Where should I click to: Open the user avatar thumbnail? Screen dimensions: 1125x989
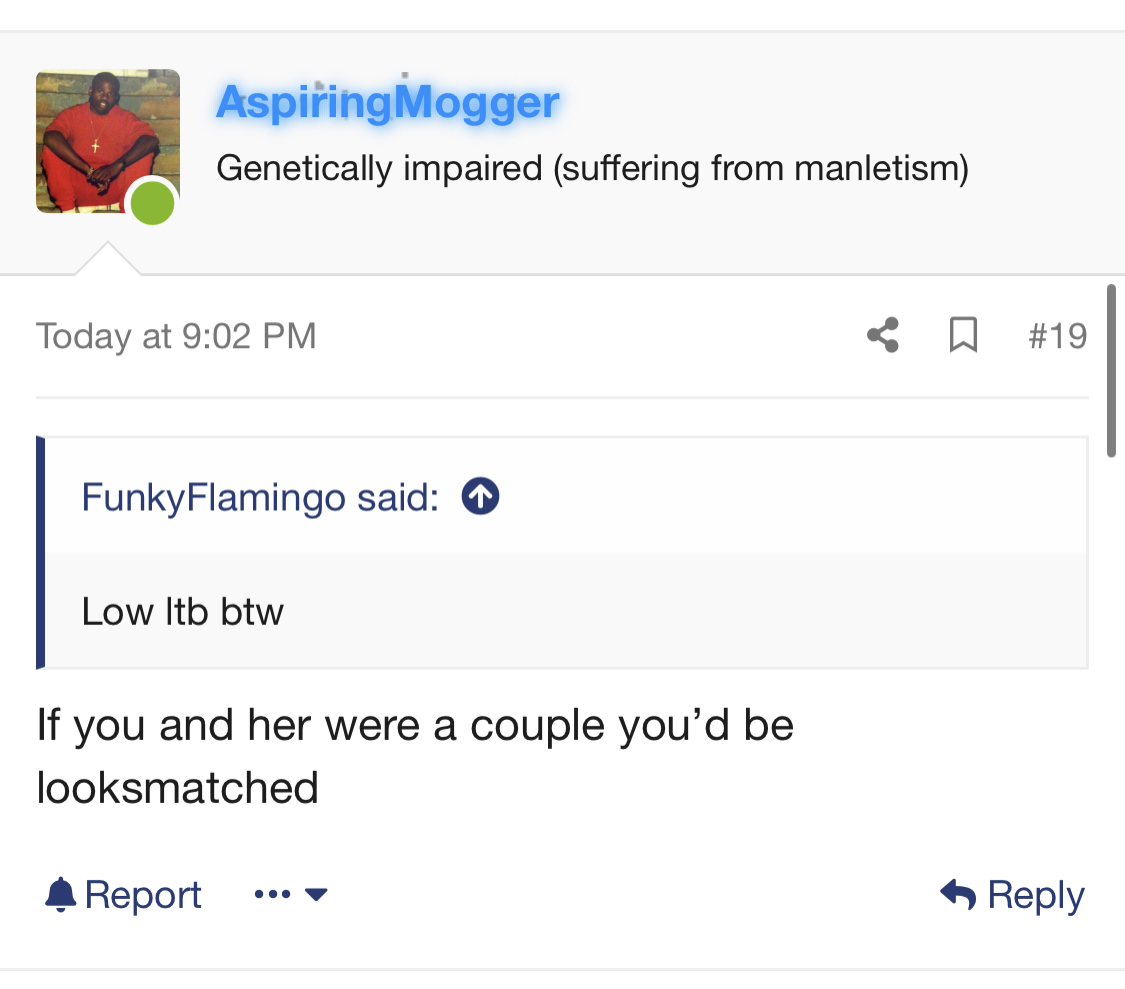coord(108,141)
